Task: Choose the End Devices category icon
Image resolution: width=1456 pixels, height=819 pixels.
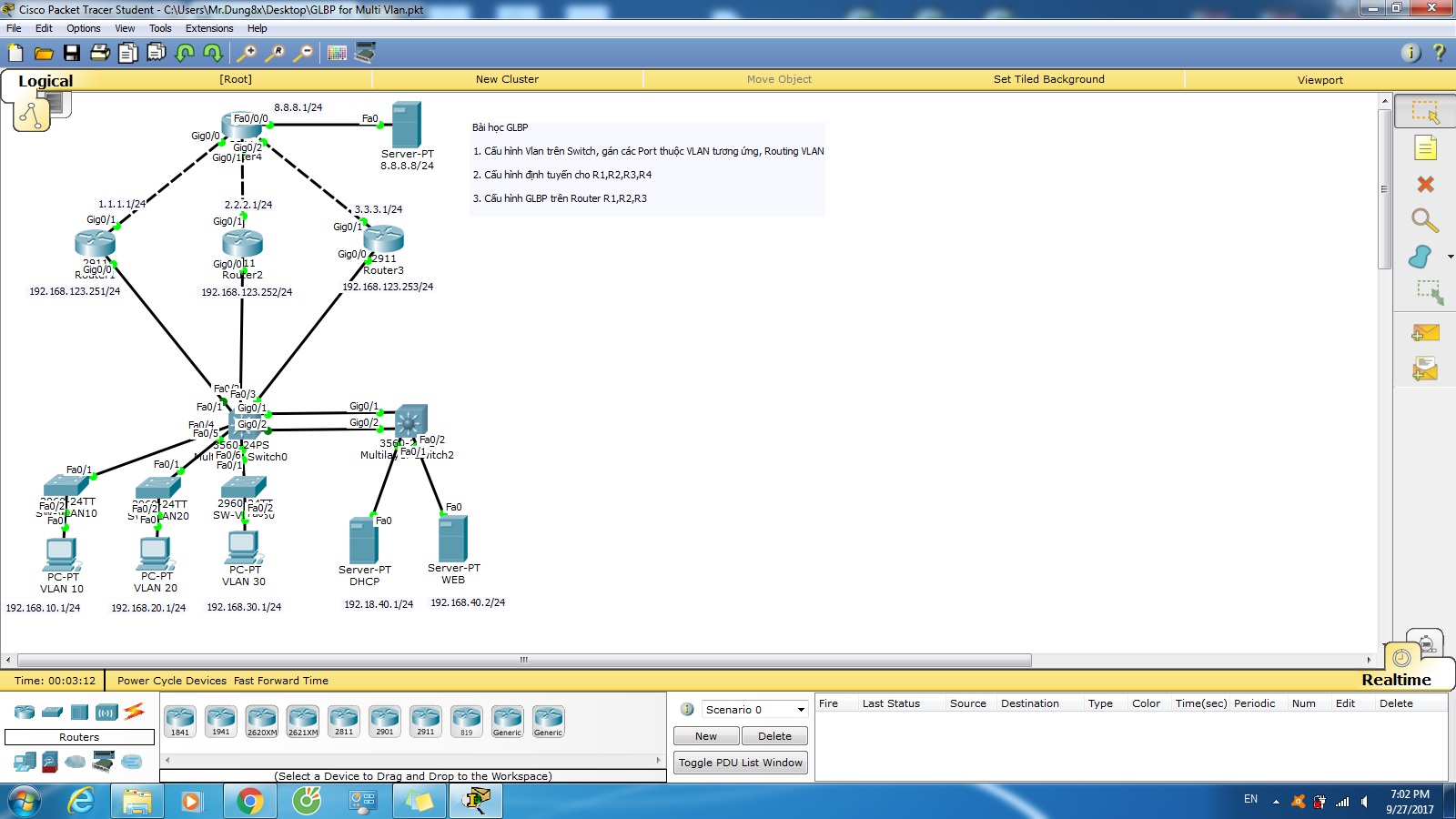Action: tap(25, 762)
